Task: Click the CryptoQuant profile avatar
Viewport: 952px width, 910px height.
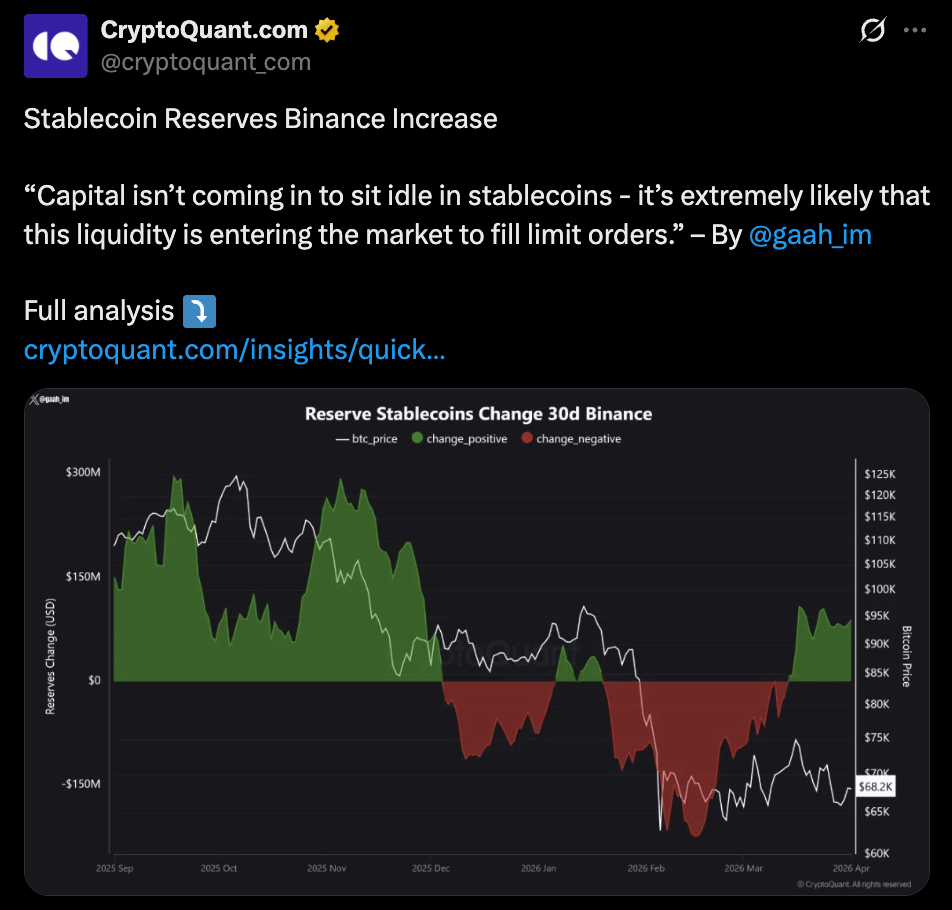Action: tap(54, 46)
